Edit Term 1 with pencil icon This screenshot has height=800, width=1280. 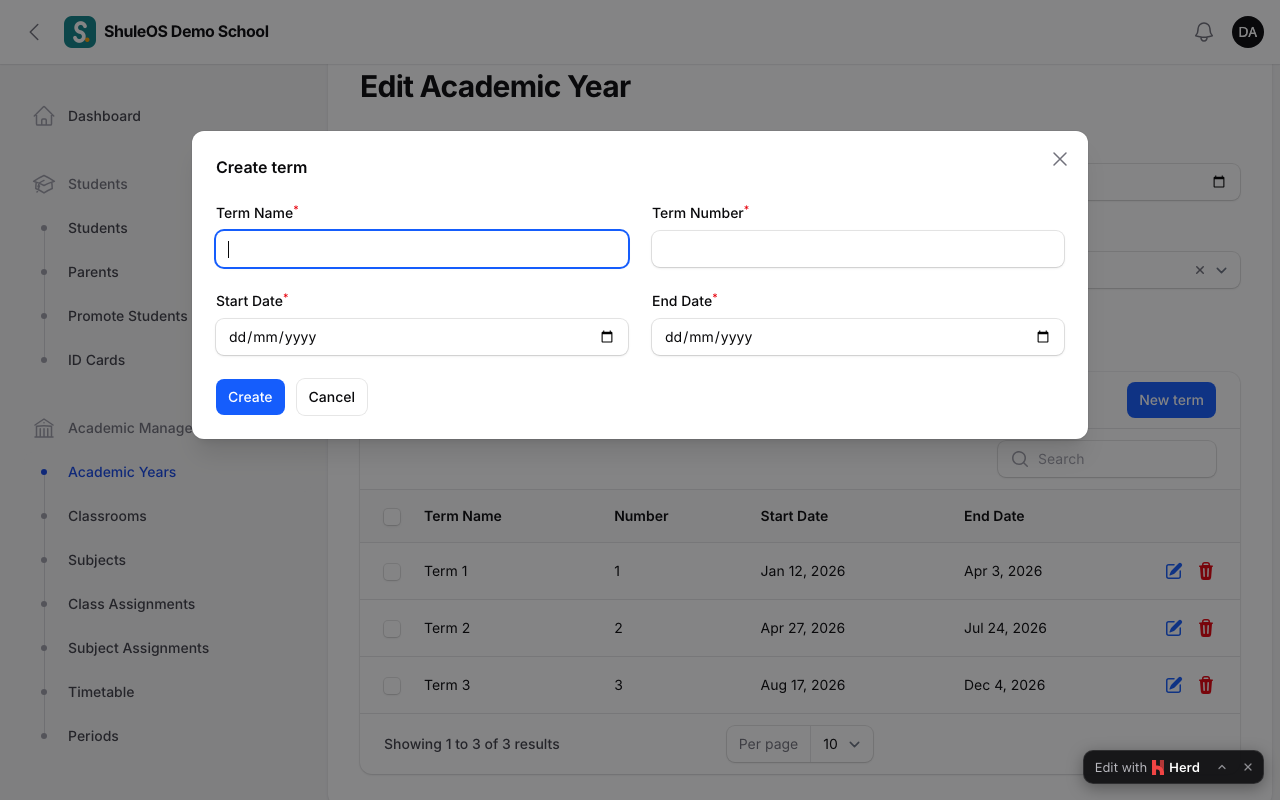[1174, 571]
